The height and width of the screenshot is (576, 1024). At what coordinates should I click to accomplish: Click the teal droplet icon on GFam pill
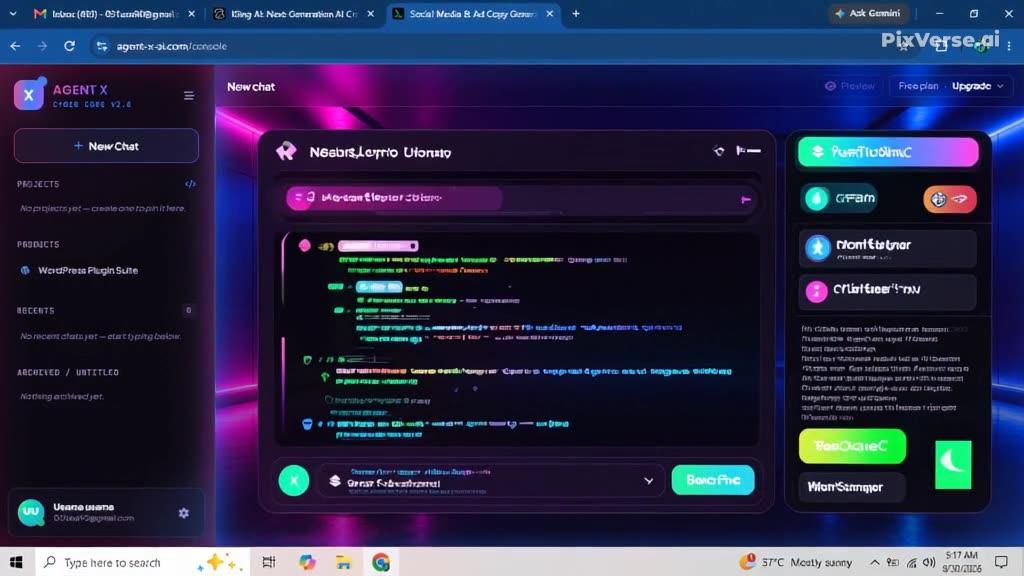[816, 199]
